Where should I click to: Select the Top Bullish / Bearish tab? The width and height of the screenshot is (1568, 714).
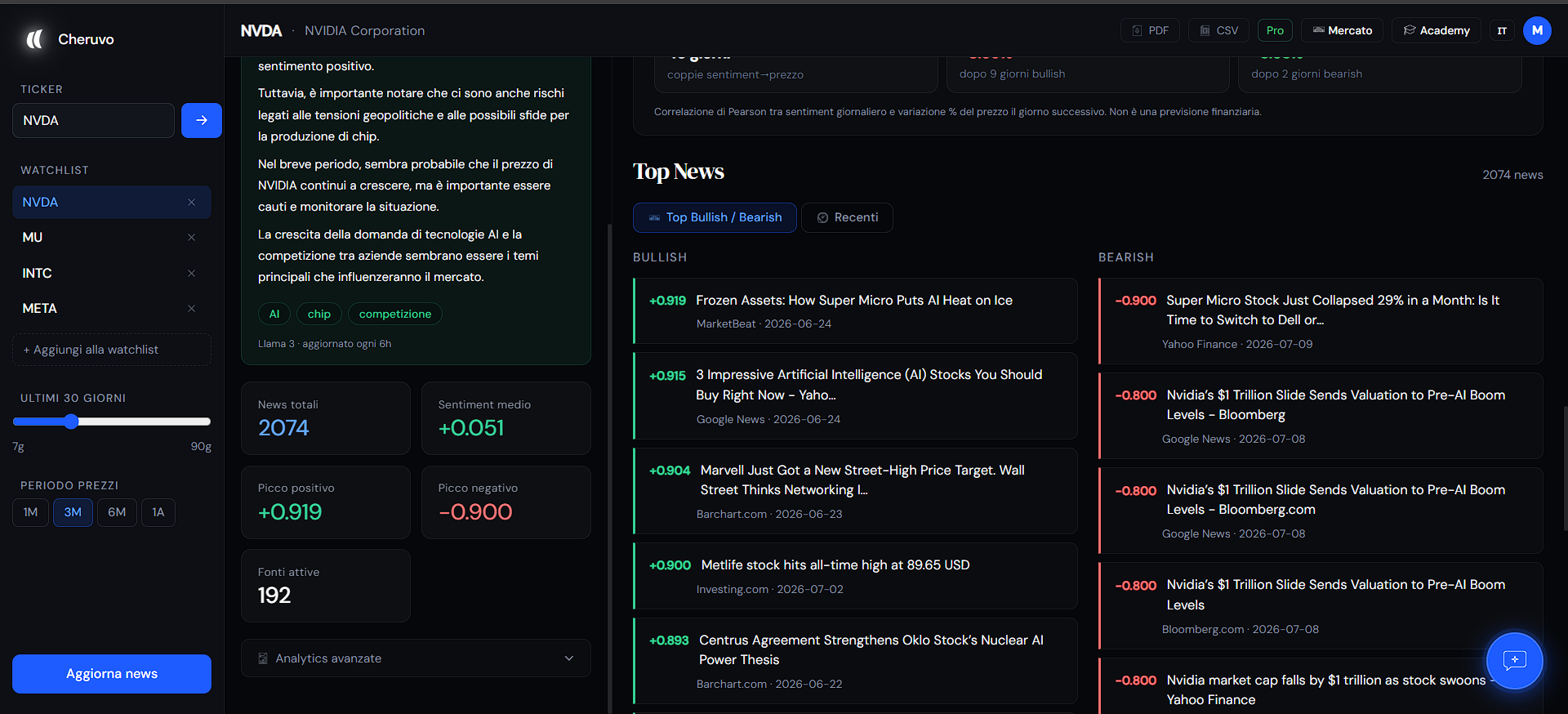pyautogui.click(x=715, y=217)
